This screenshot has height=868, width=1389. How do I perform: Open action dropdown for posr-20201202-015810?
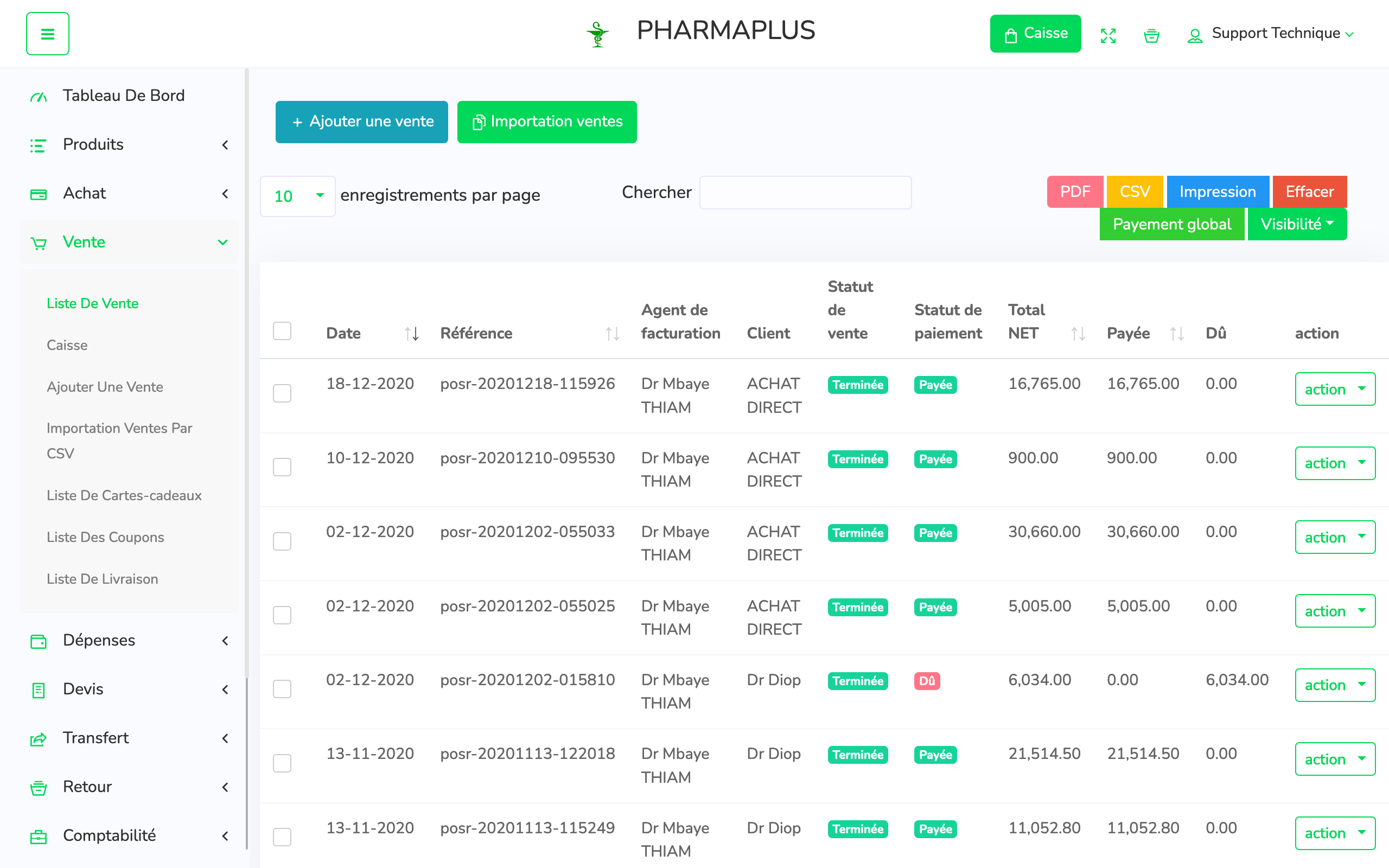point(1335,685)
